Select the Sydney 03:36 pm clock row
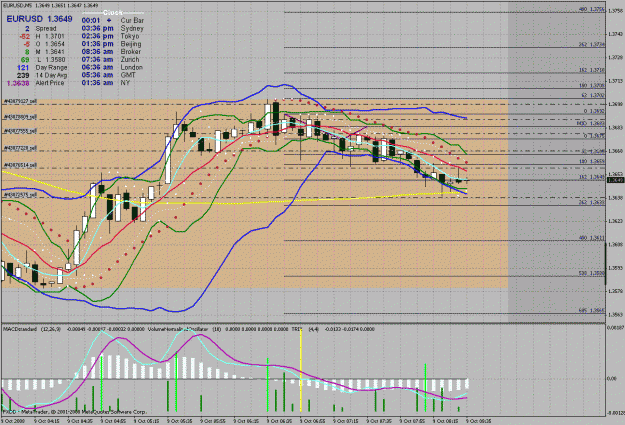Screen dimensions: 625x425 coord(112,28)
